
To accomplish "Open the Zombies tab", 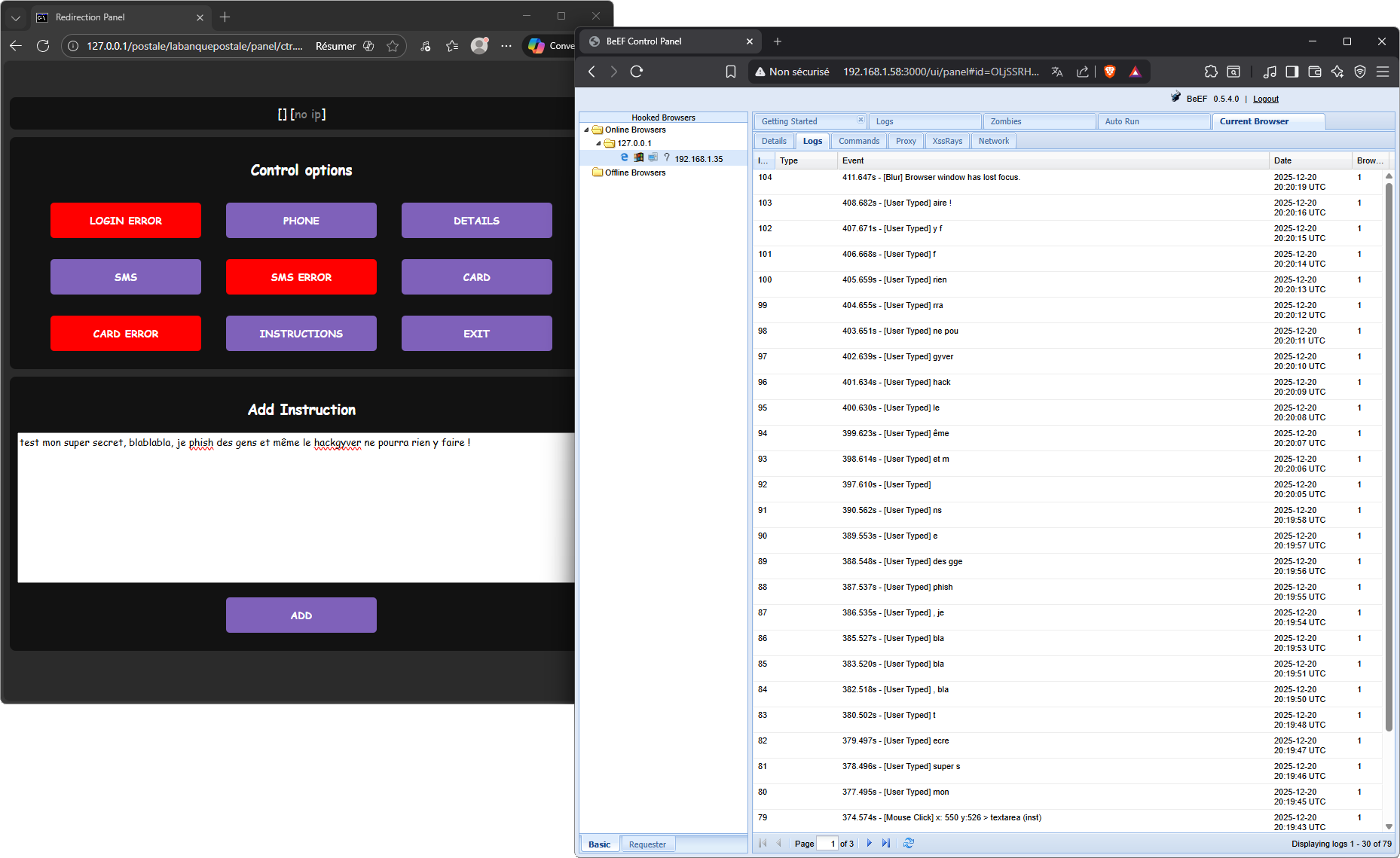I will (1006, 121).
